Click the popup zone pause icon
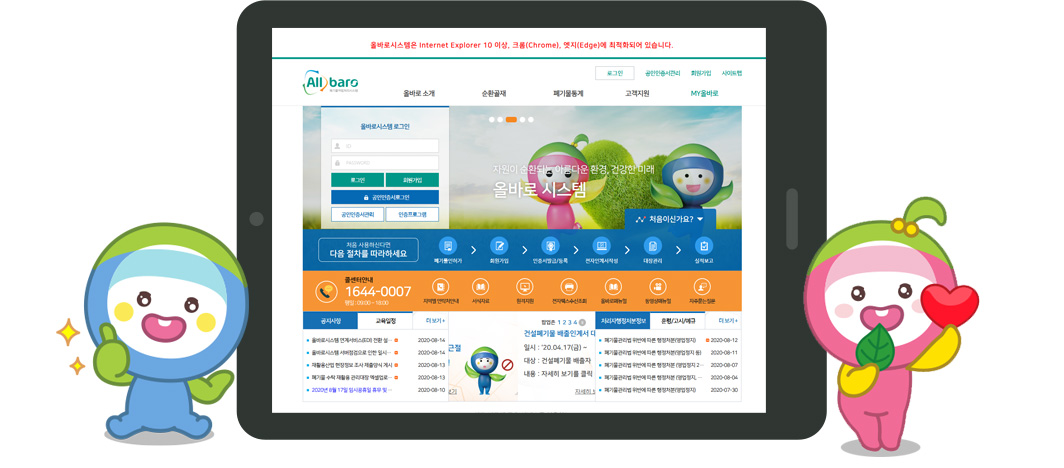This screenshot has width=1064, height=468. tap(582, 322)
